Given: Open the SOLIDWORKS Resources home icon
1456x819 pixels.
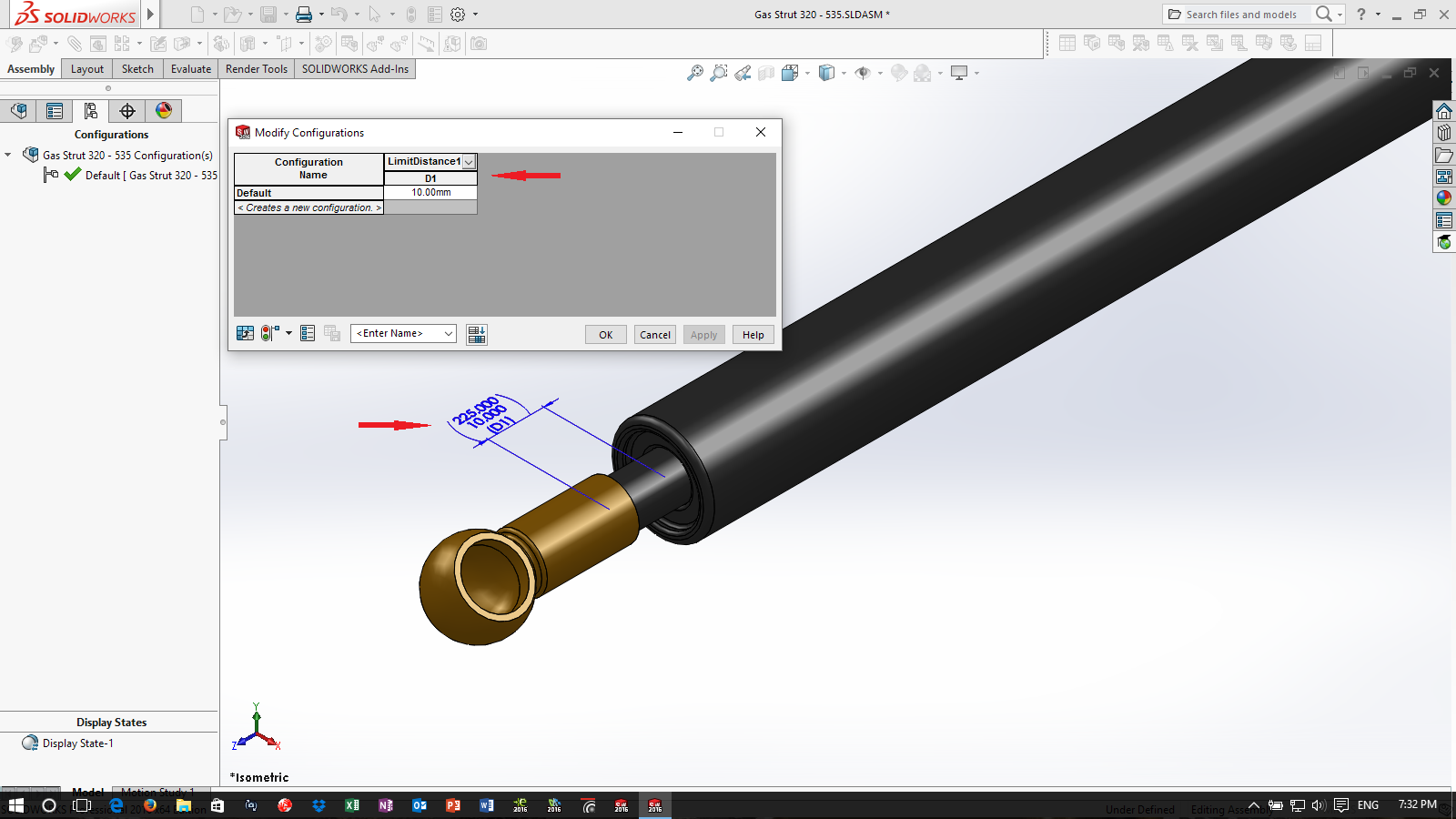Looking at the screenshot, I should point(1444,111).
